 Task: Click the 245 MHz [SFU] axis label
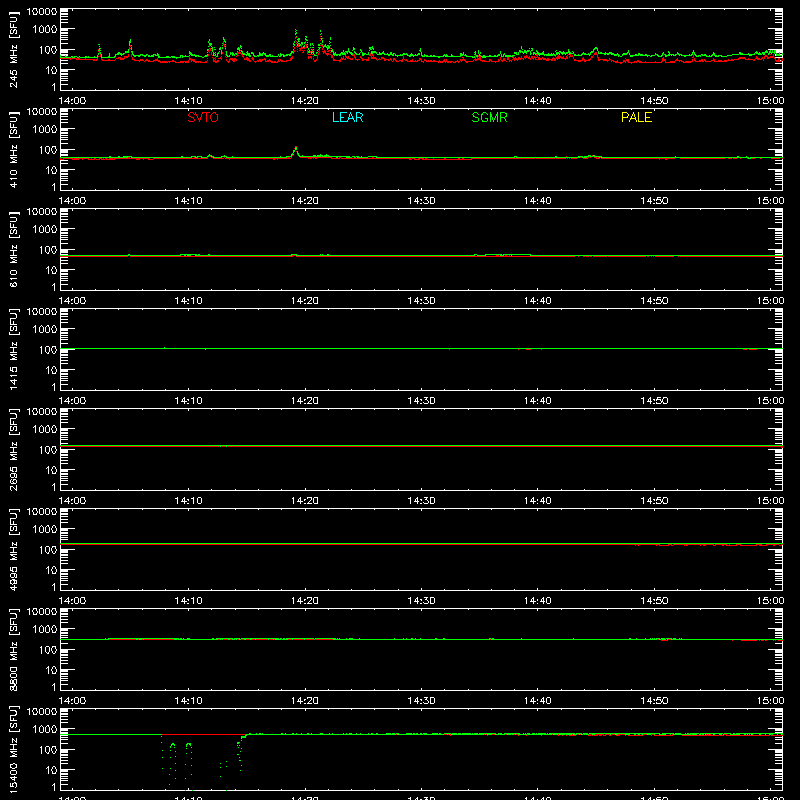coord(13,49)
